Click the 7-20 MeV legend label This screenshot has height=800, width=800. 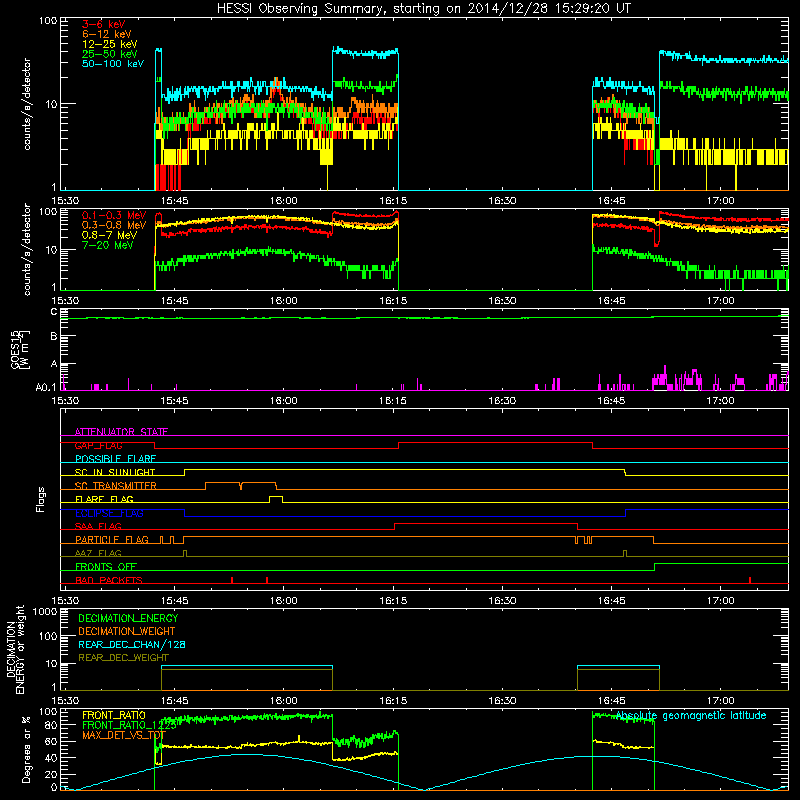108,245
